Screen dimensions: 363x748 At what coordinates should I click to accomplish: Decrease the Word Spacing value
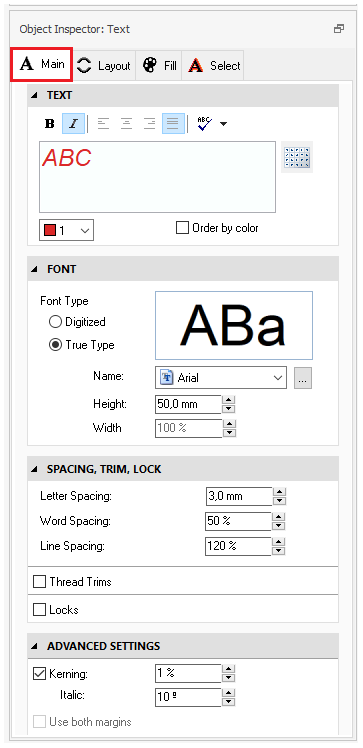click(280, 526)
